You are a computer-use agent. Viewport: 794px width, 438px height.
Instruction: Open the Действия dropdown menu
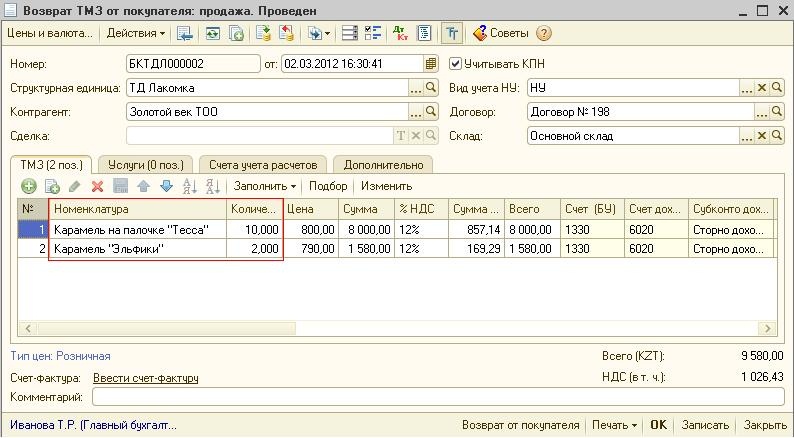(135, 33)
